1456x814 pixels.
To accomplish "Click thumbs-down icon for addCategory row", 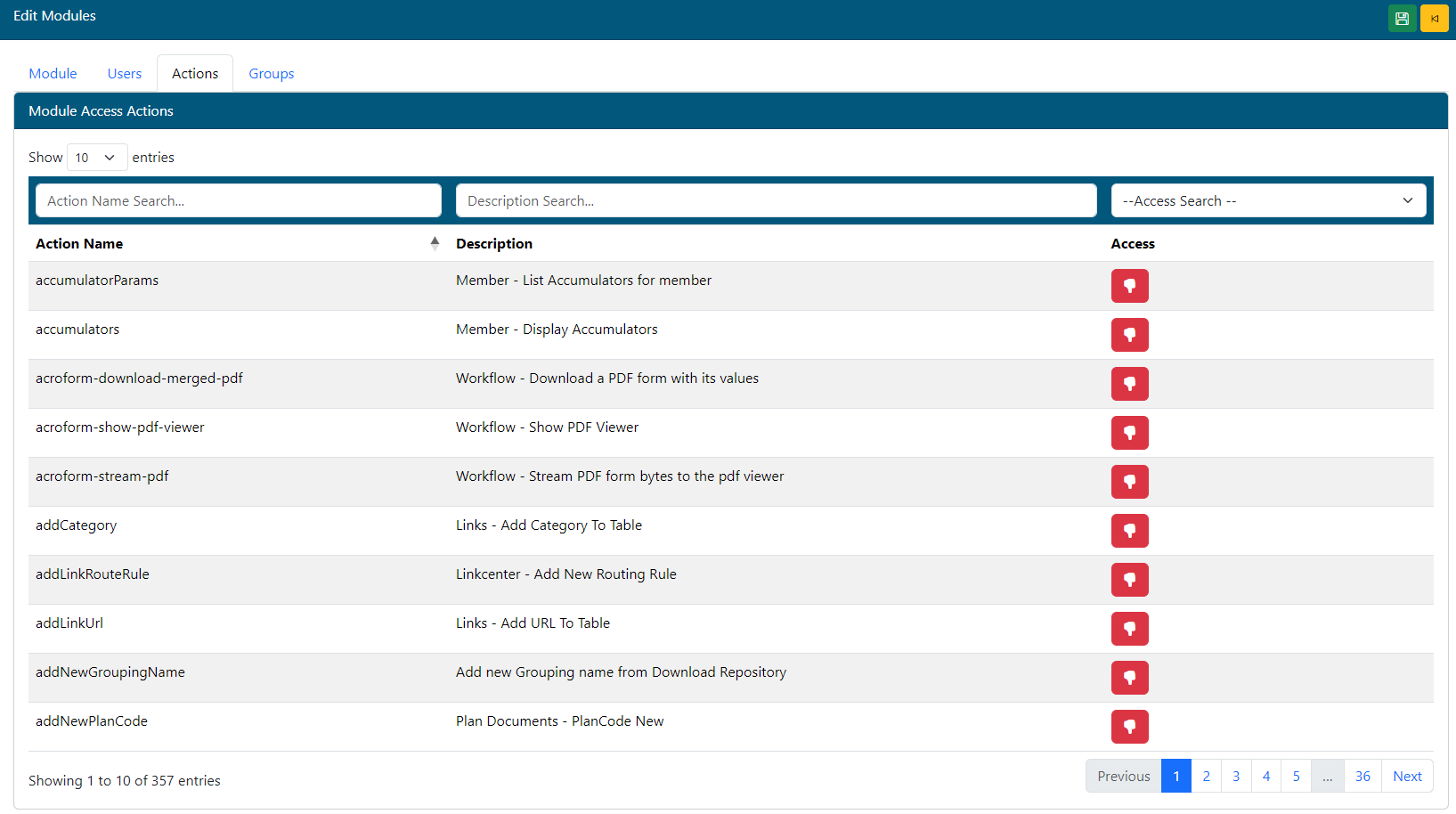I will [x=1129, y=531].
